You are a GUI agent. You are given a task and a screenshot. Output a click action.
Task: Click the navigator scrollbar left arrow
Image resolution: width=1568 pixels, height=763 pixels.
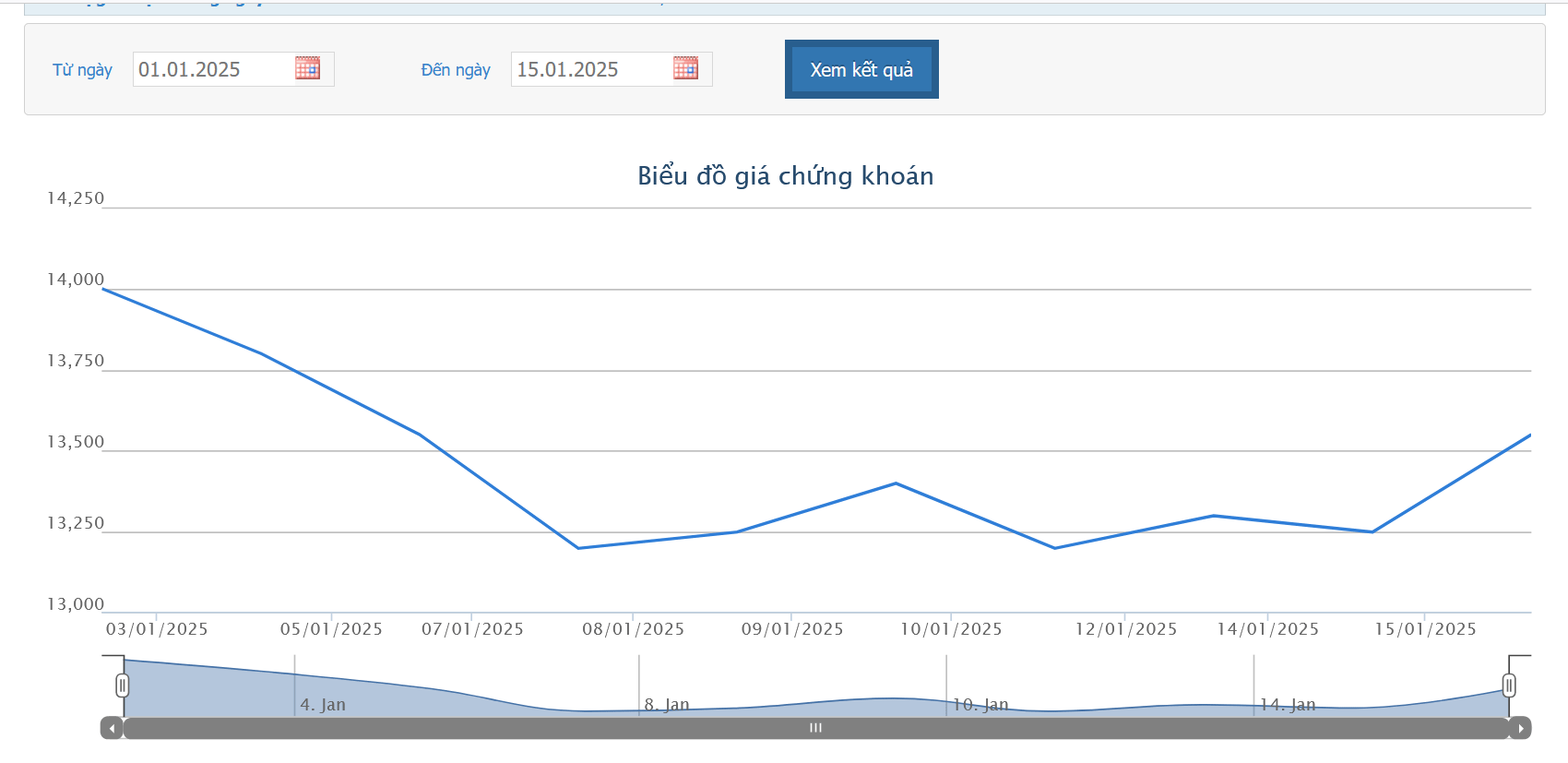coord(112,728)
